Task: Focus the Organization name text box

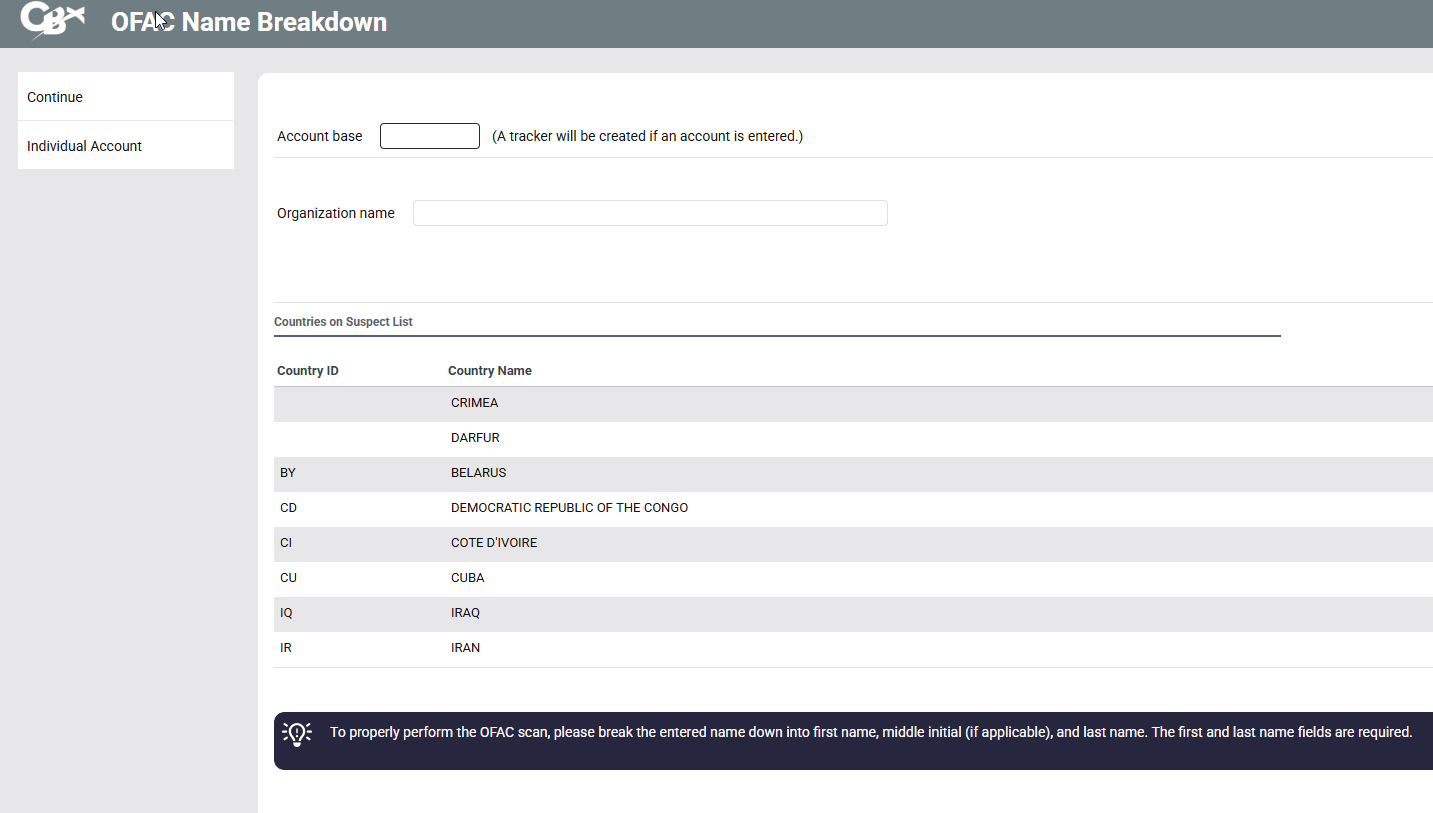Action: tap(649, 213)
